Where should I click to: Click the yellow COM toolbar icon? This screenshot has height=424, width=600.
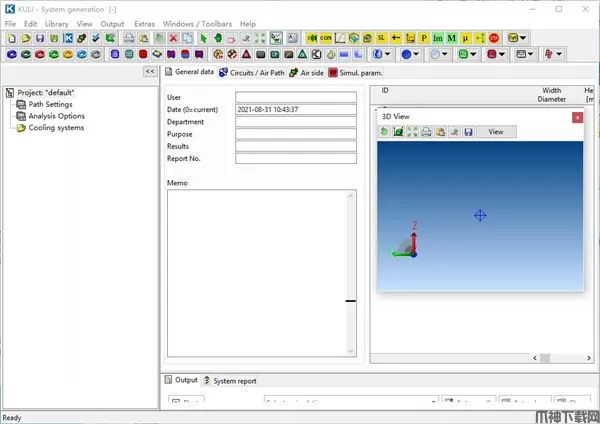(x=326, y=38)
